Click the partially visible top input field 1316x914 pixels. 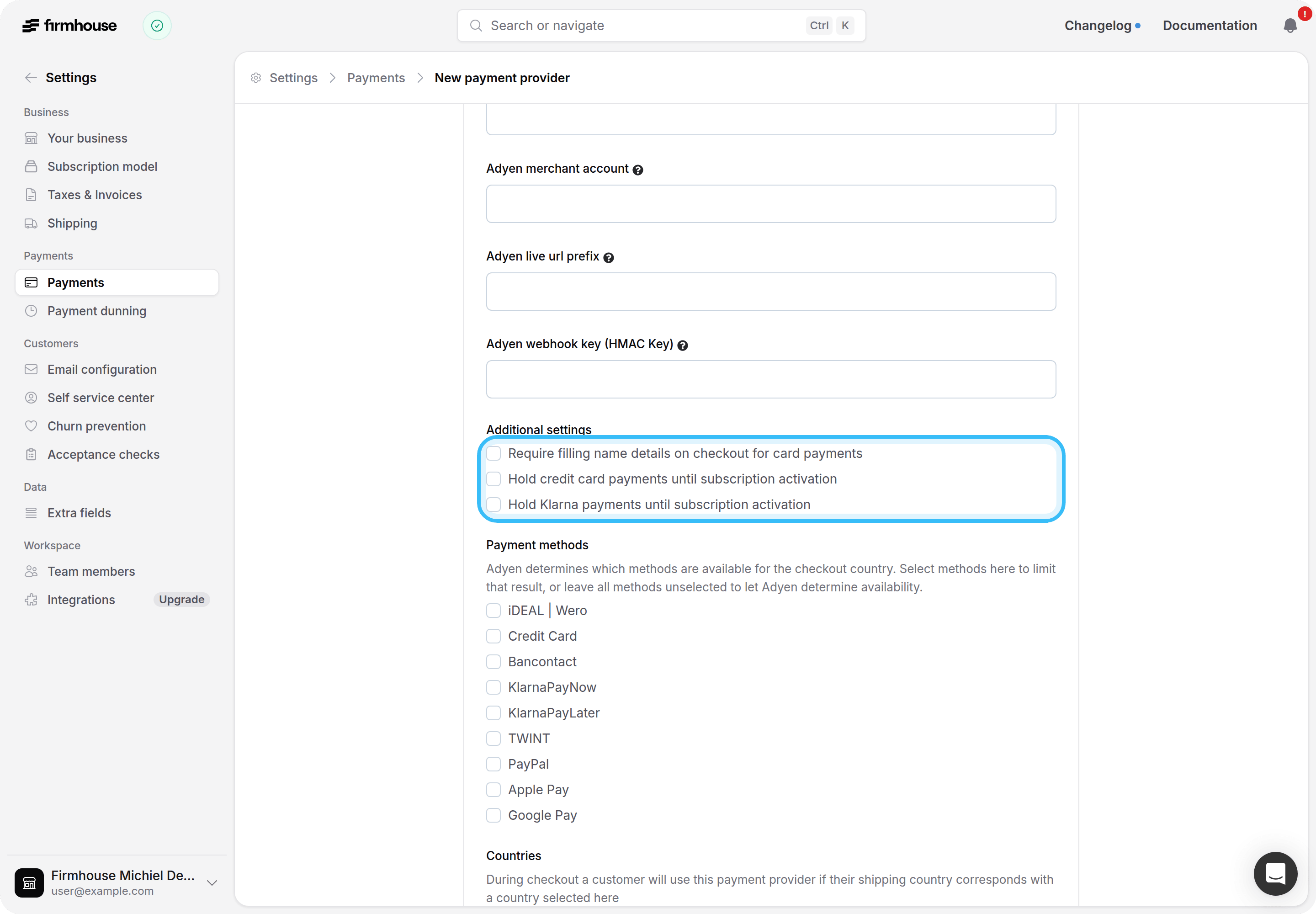tap(771, 120)
